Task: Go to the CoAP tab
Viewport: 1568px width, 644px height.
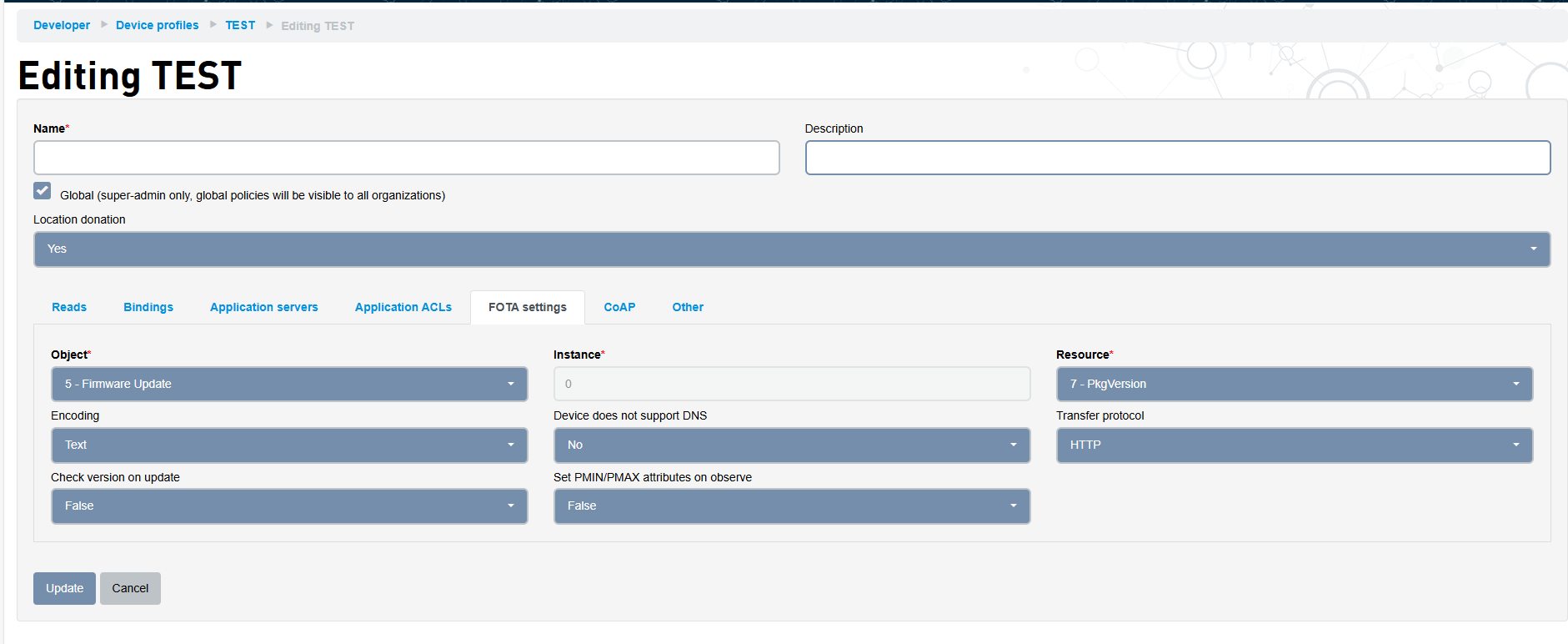Action: coord(619,308)
